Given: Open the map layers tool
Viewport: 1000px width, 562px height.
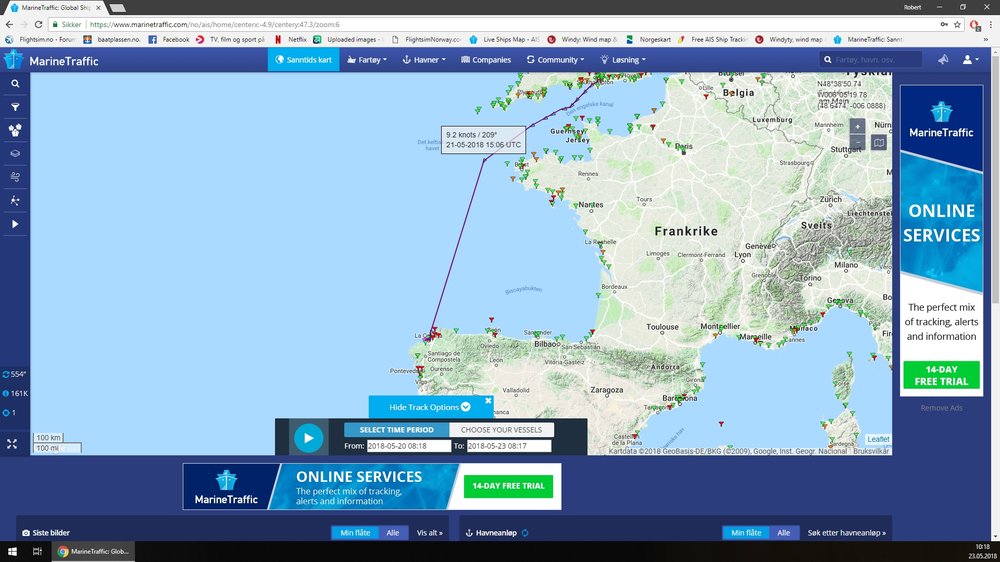Looking at the screenshot, I should pyautogui.click(x=15, y=154).
